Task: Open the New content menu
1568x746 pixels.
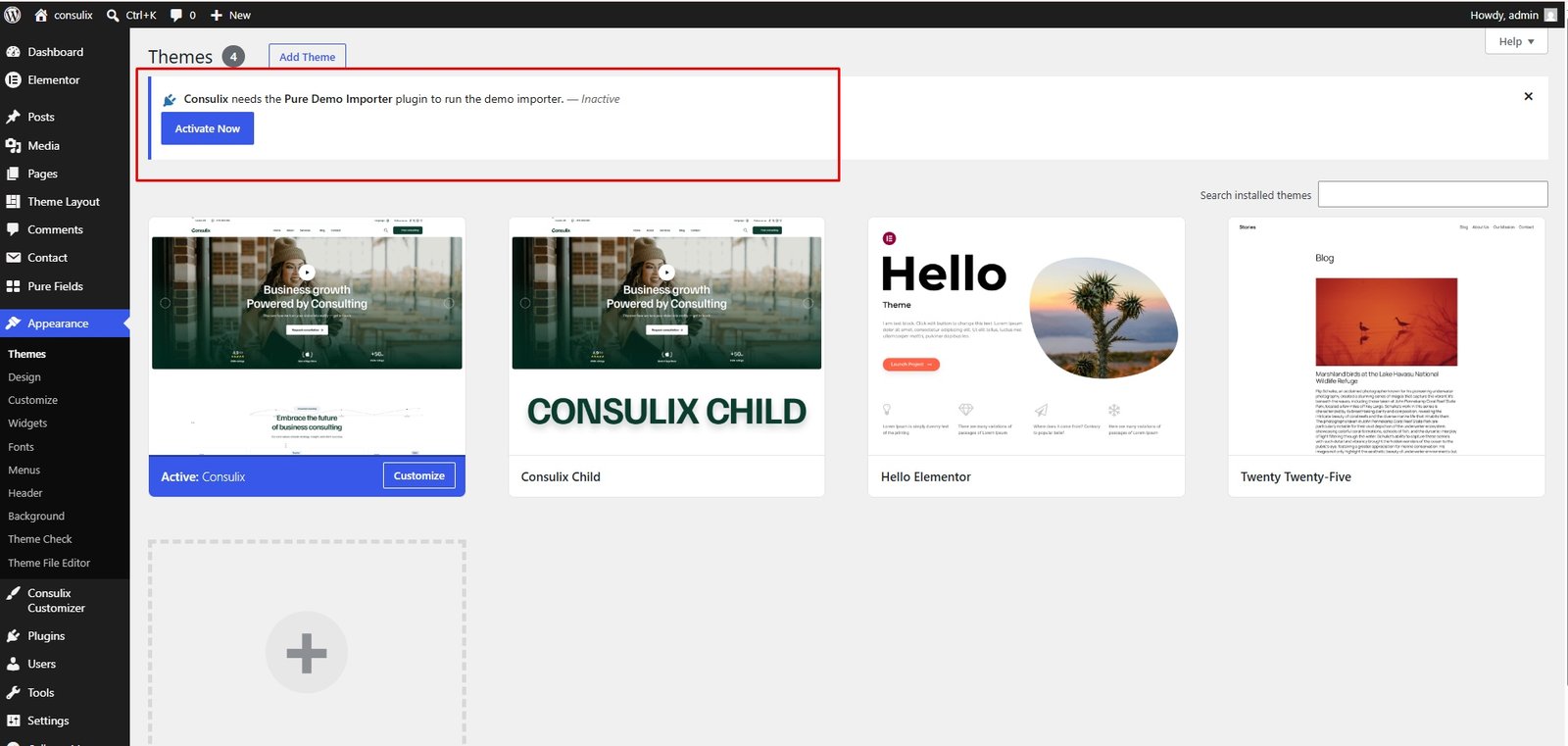Action: point(230,15)
